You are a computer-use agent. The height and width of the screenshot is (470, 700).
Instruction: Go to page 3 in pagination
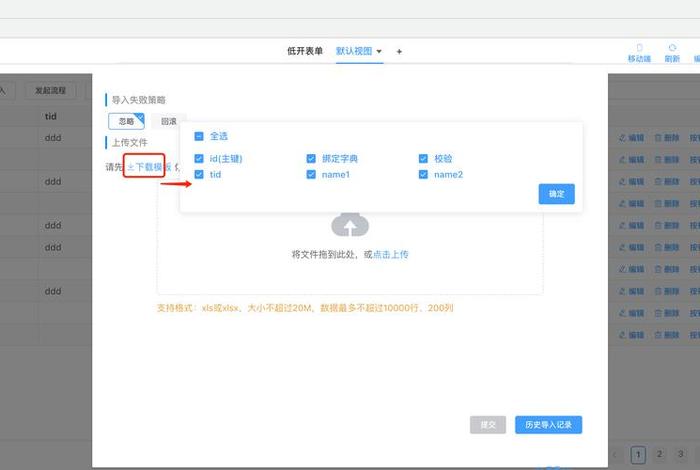pos(680,454)
